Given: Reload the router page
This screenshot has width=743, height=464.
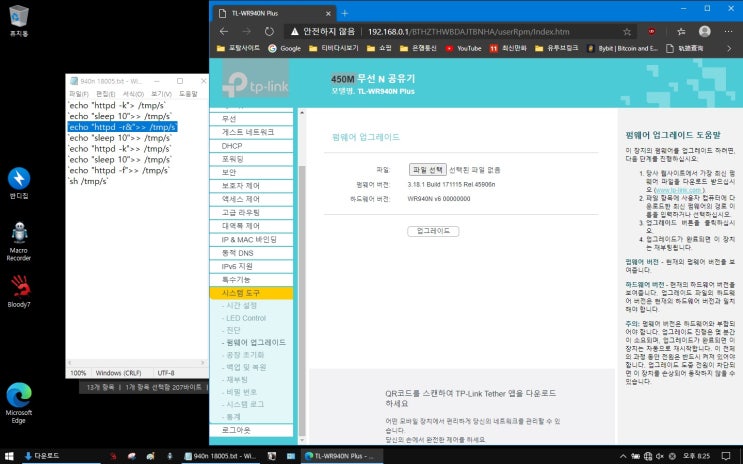Looking at the screenshot, I should pyautogui.click(x=269, y=32).
